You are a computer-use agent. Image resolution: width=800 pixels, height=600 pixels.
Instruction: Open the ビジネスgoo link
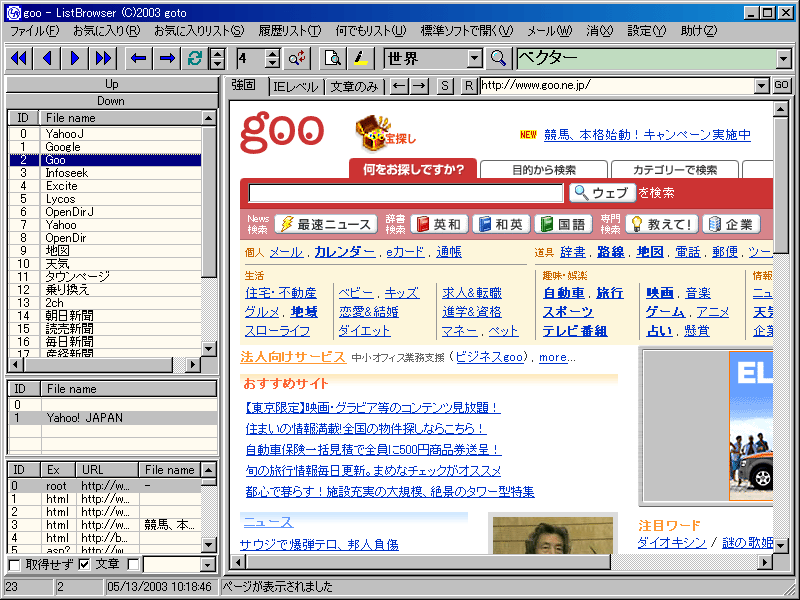point(489,357)
